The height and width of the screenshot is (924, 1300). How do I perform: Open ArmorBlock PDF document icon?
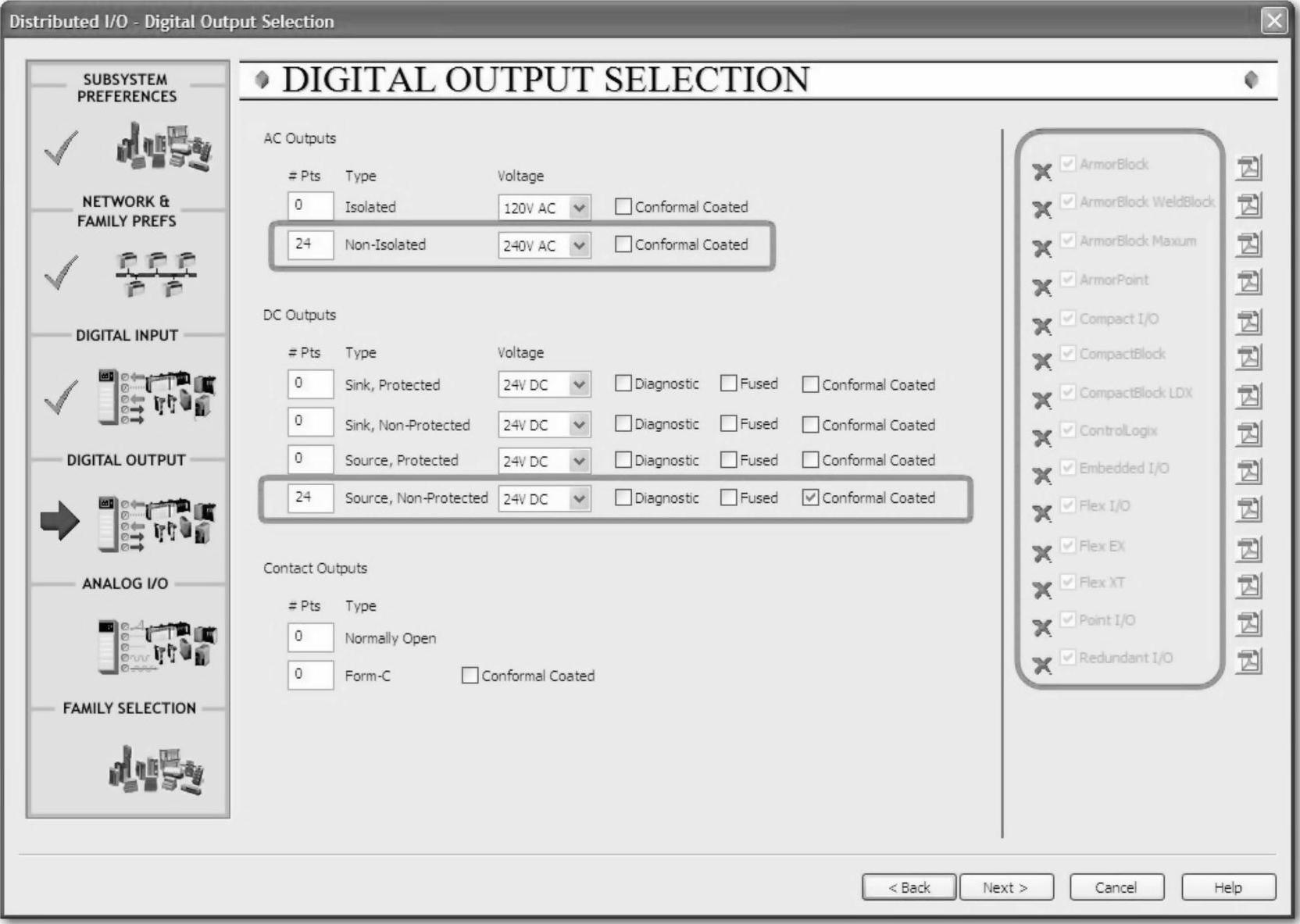[1248, 167]
